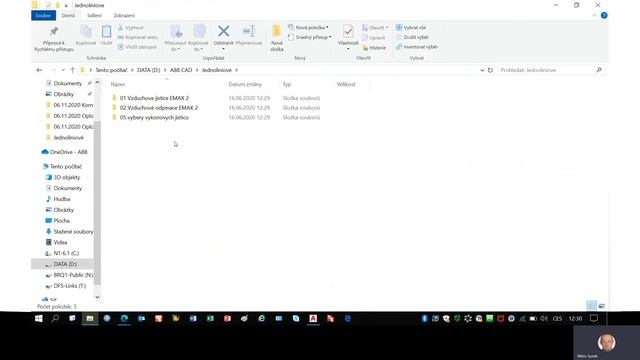Select folder 05 vybery vykonovych jisticu
Viewport: 640px width, 360px height.
tap(154, 118)
